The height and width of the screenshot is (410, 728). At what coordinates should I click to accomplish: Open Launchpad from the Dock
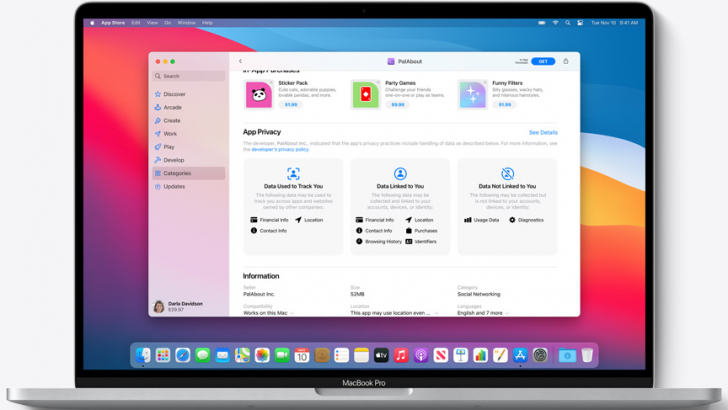point(163,355)
